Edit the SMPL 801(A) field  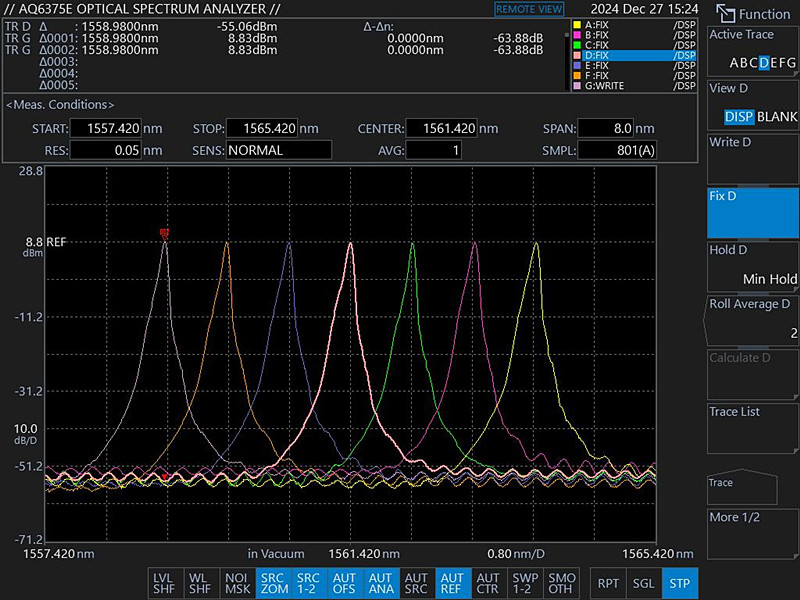pyautogui.click(x=617, y=151)
